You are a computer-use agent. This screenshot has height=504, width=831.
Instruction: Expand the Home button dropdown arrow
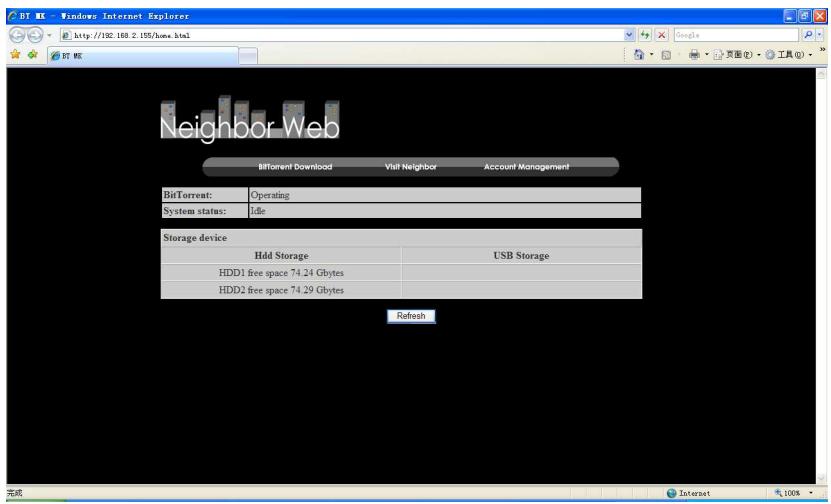[x=651, y=55]
